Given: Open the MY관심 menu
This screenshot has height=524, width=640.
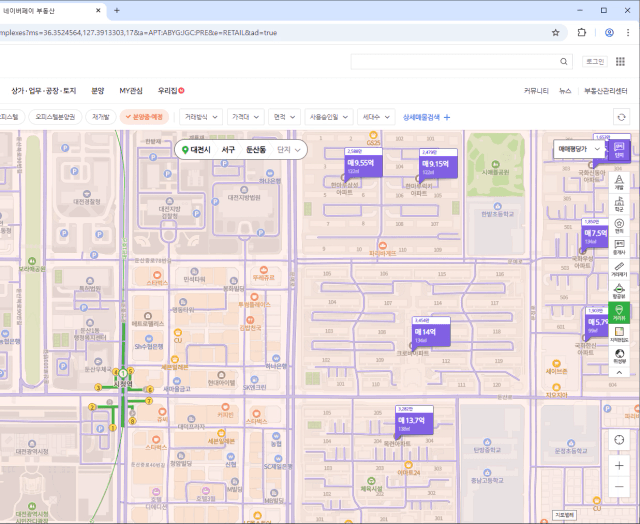Looking at the screenshot, I should click(131, 91).
